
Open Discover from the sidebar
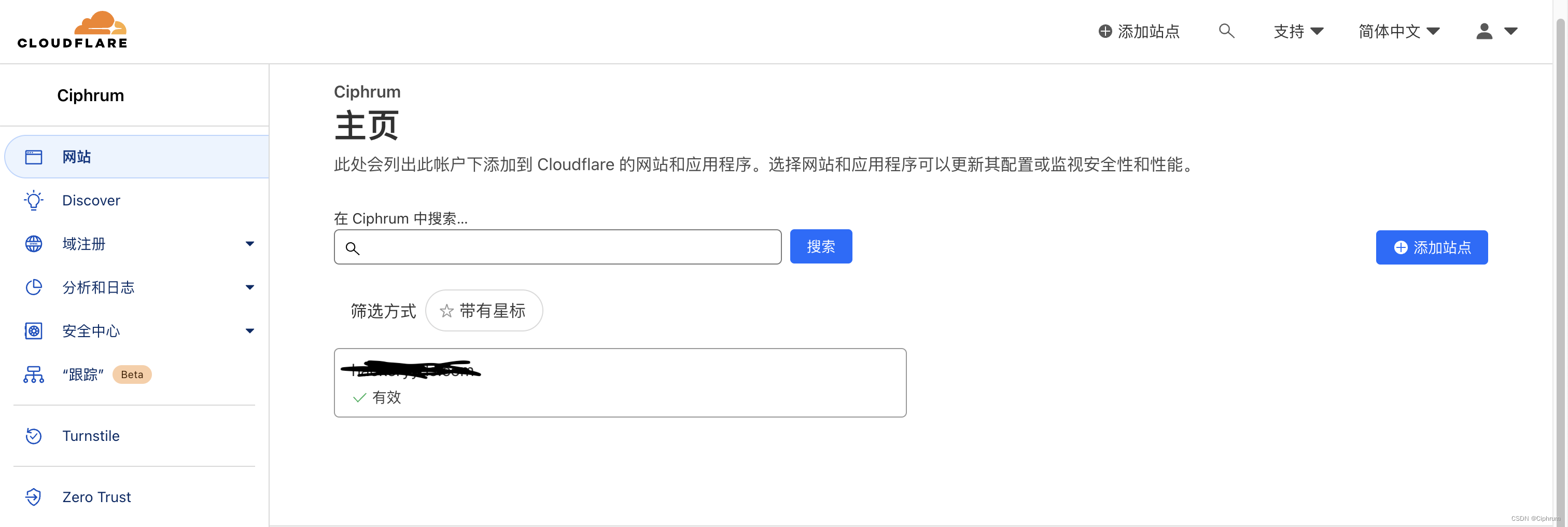click(x=91, y=200)
